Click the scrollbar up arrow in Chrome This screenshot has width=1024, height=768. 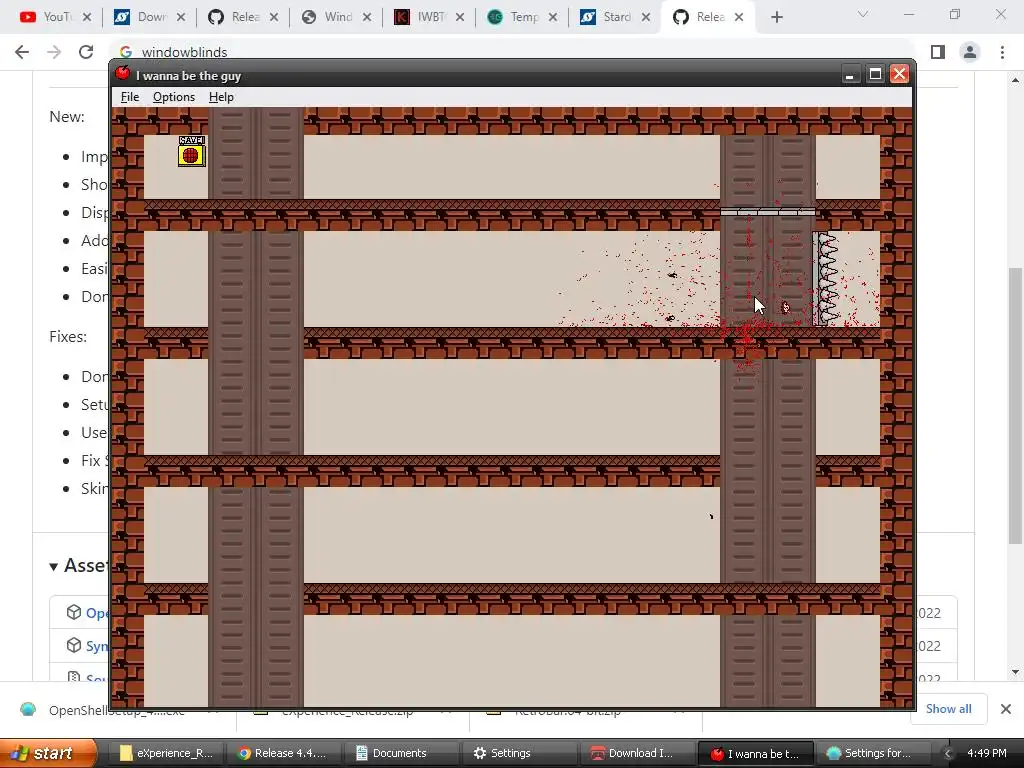point(1015,80)
